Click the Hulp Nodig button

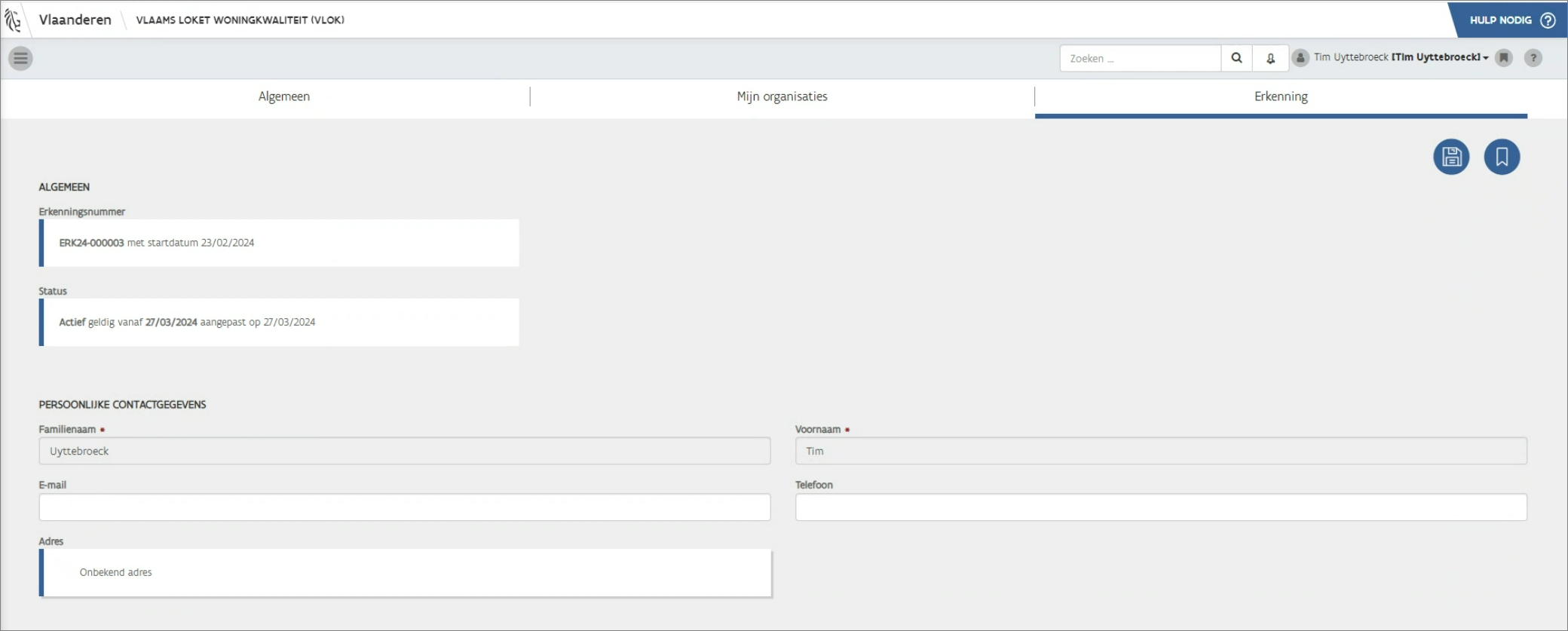(1511, 20)
